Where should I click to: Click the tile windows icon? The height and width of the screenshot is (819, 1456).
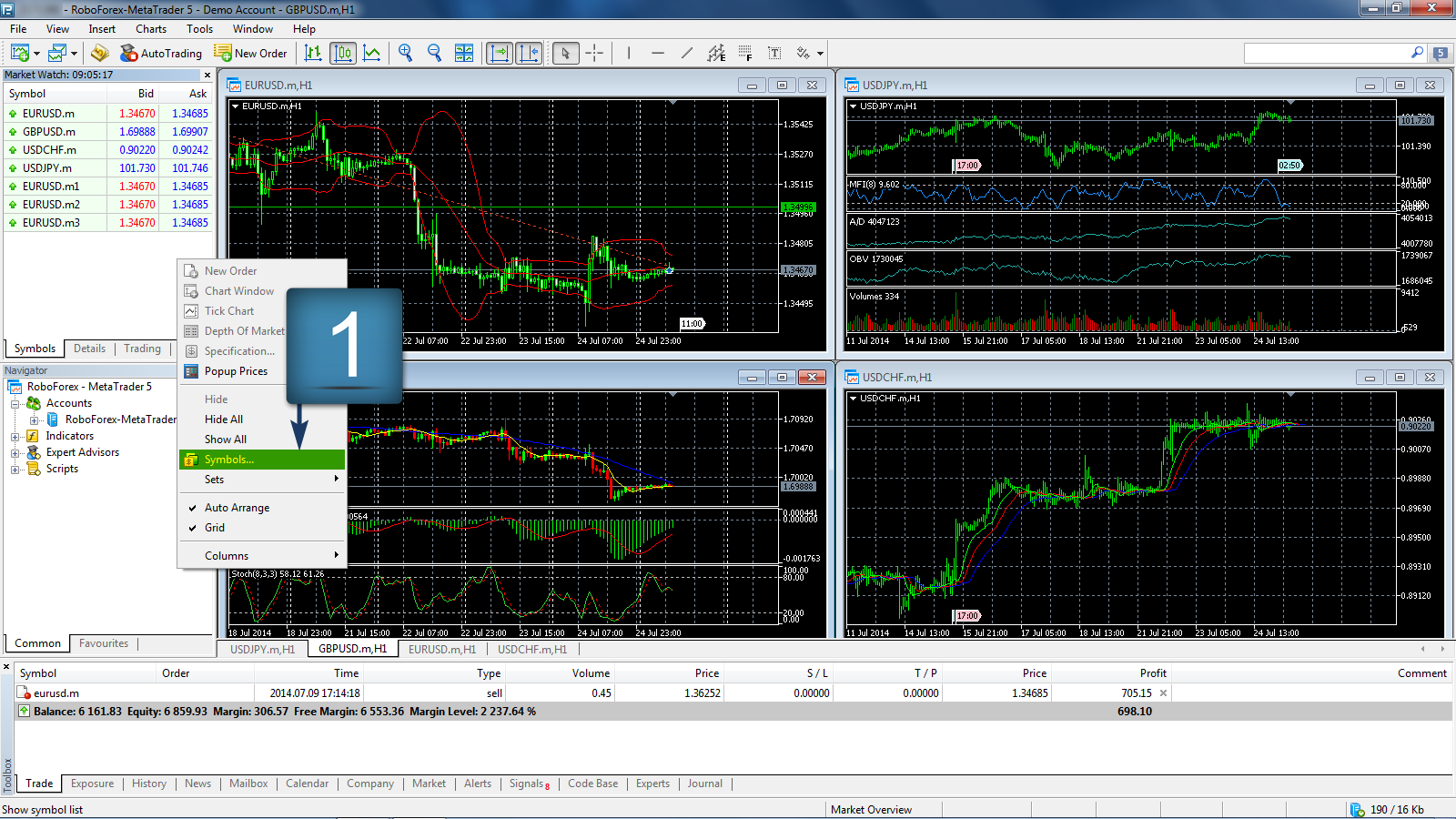coord(464,54)
